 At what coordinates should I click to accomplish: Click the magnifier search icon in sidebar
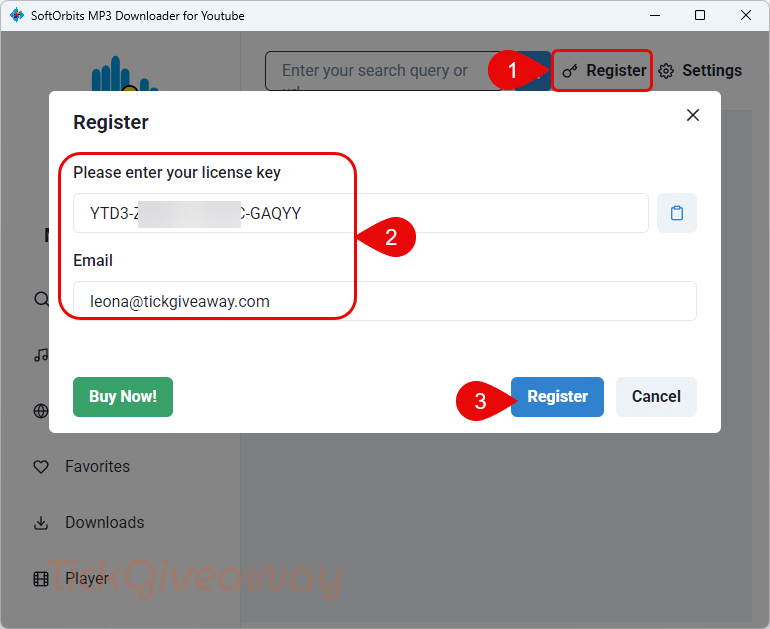point(42,299)
